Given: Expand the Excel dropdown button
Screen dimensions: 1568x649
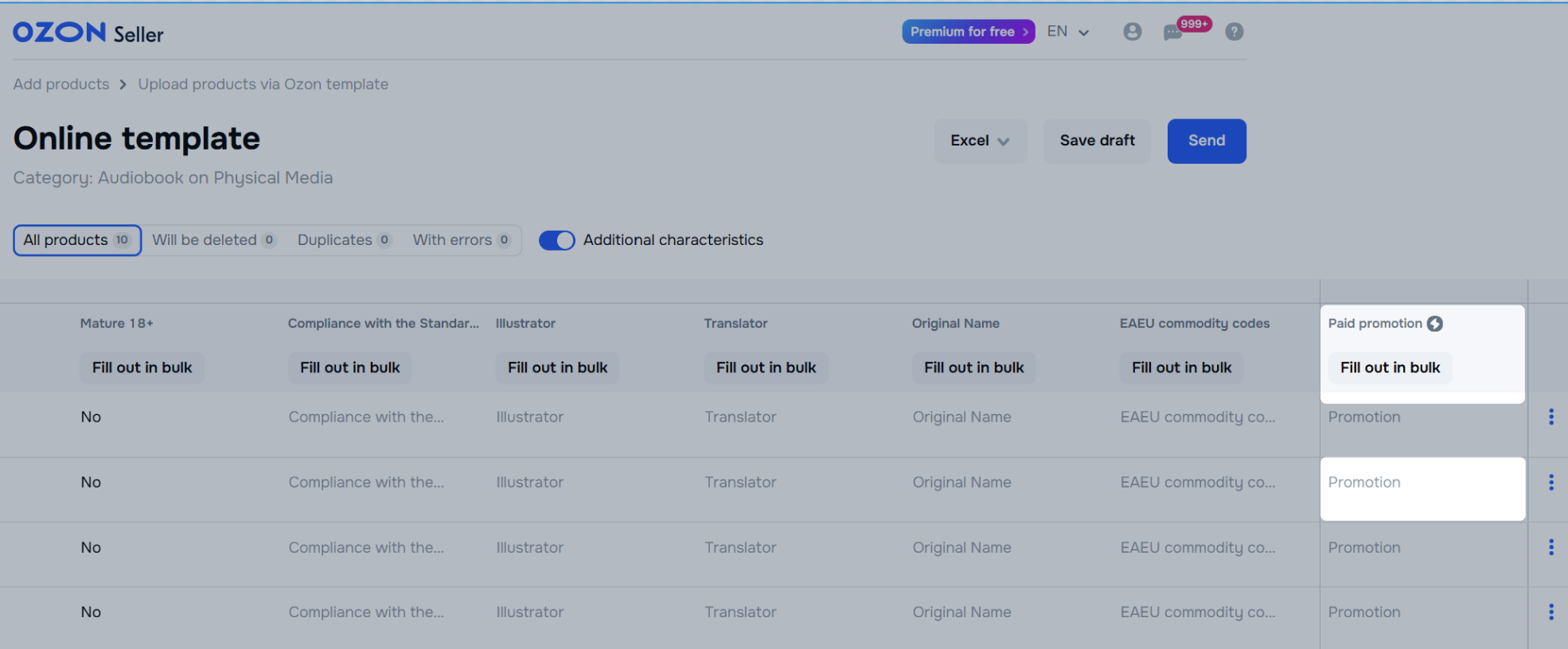Looking at the screenshot, I should tap(981, 141).
